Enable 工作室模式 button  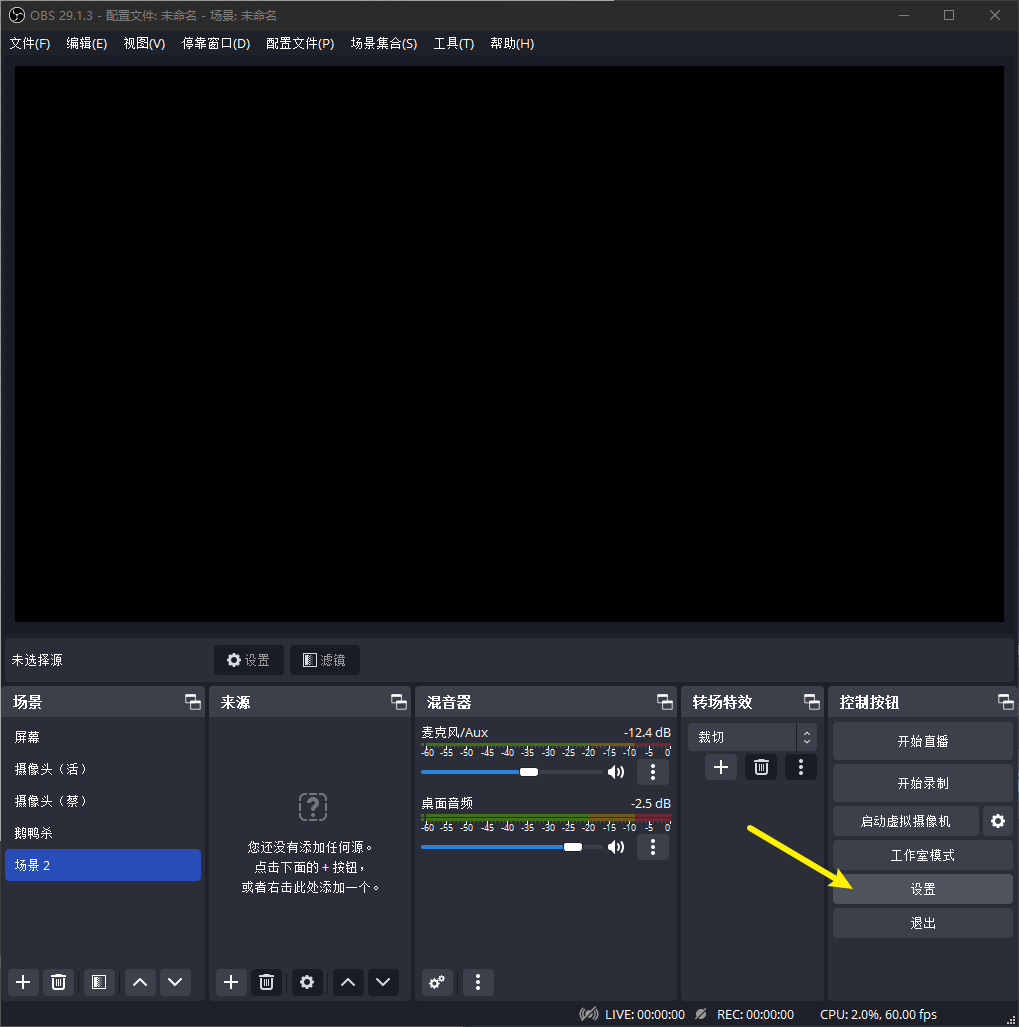pyautogui.click(x=923, y=855)
